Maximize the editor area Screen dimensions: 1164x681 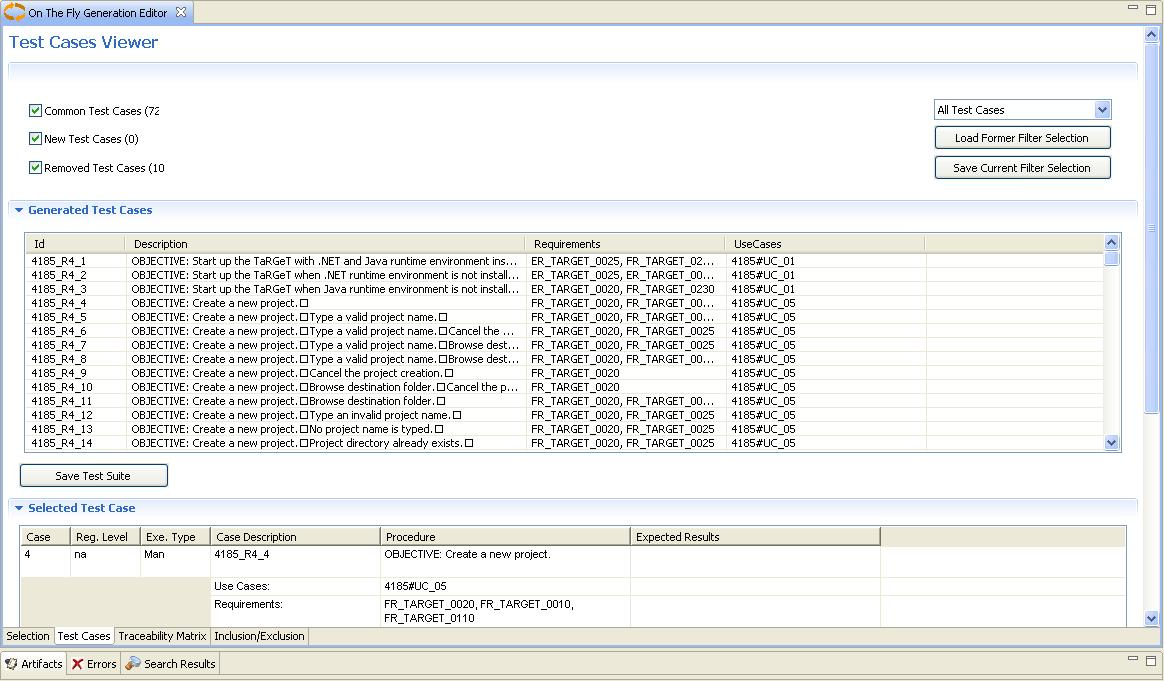coord(1151,10)
